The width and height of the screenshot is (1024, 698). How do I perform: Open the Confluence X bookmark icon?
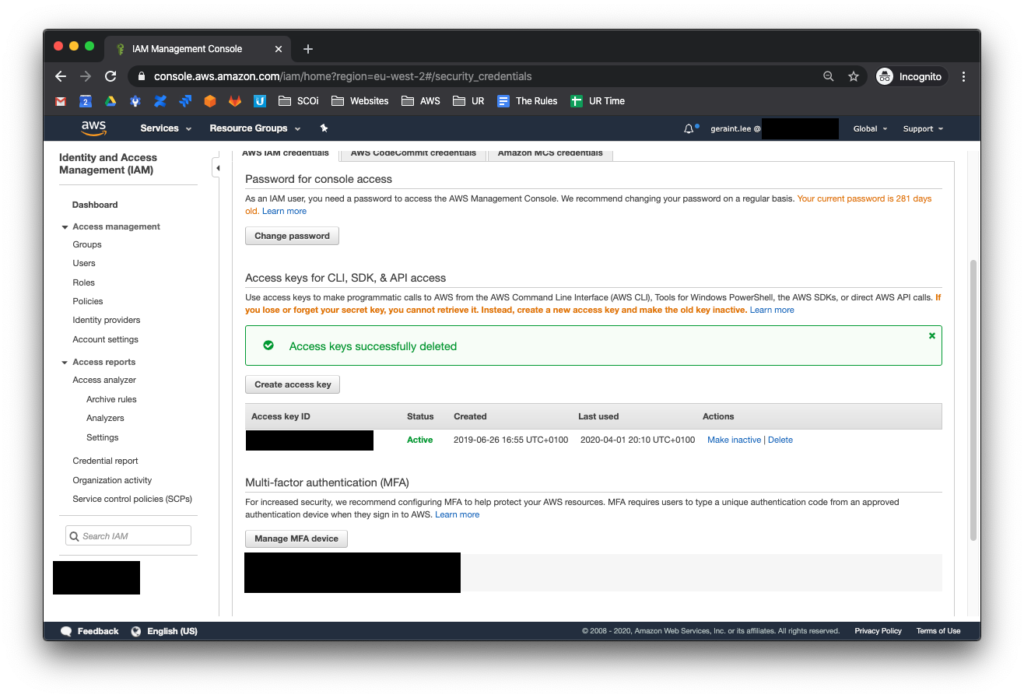[x=160, y=101]
